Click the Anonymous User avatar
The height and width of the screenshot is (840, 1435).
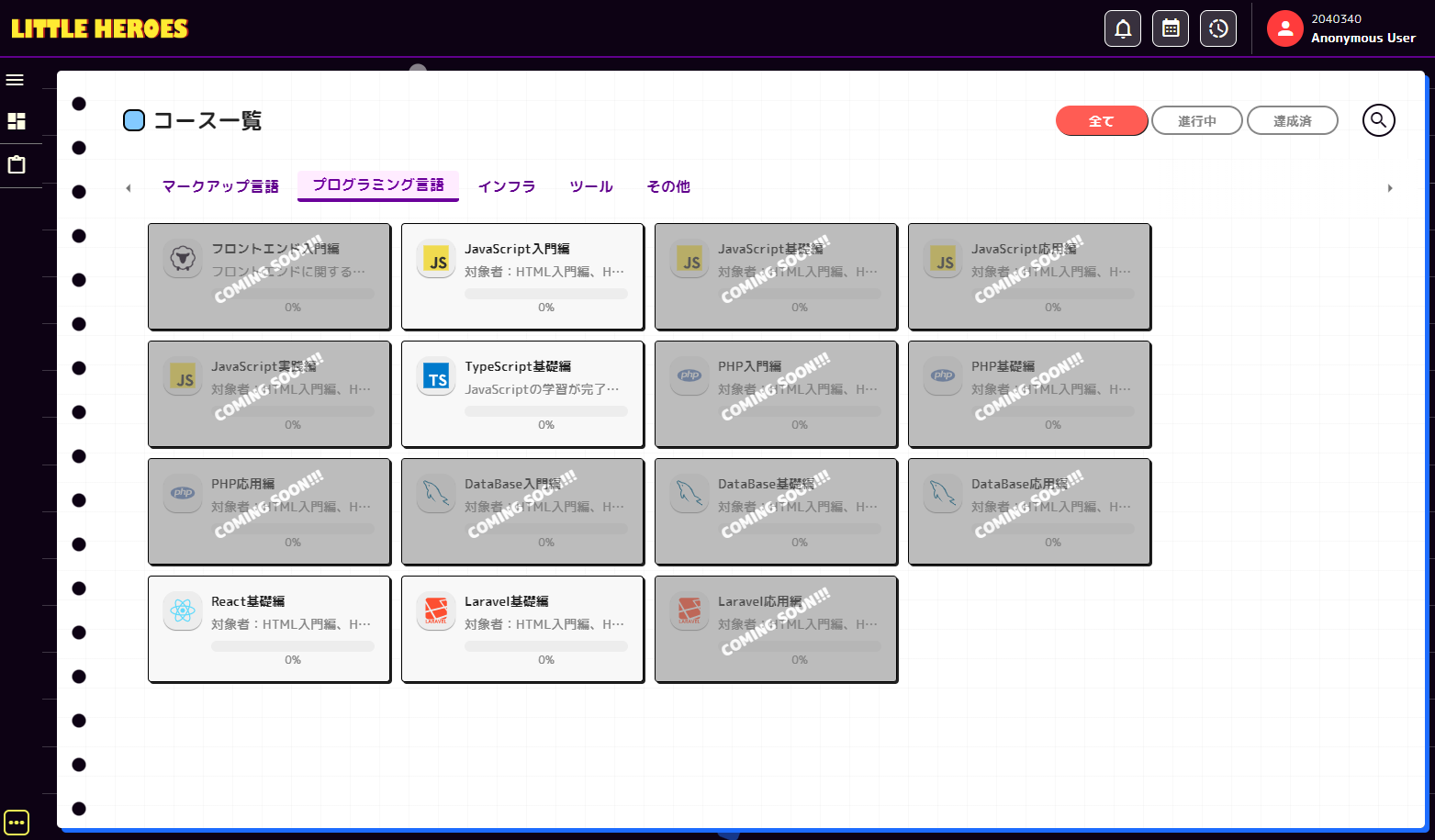tap(1285, 28)
